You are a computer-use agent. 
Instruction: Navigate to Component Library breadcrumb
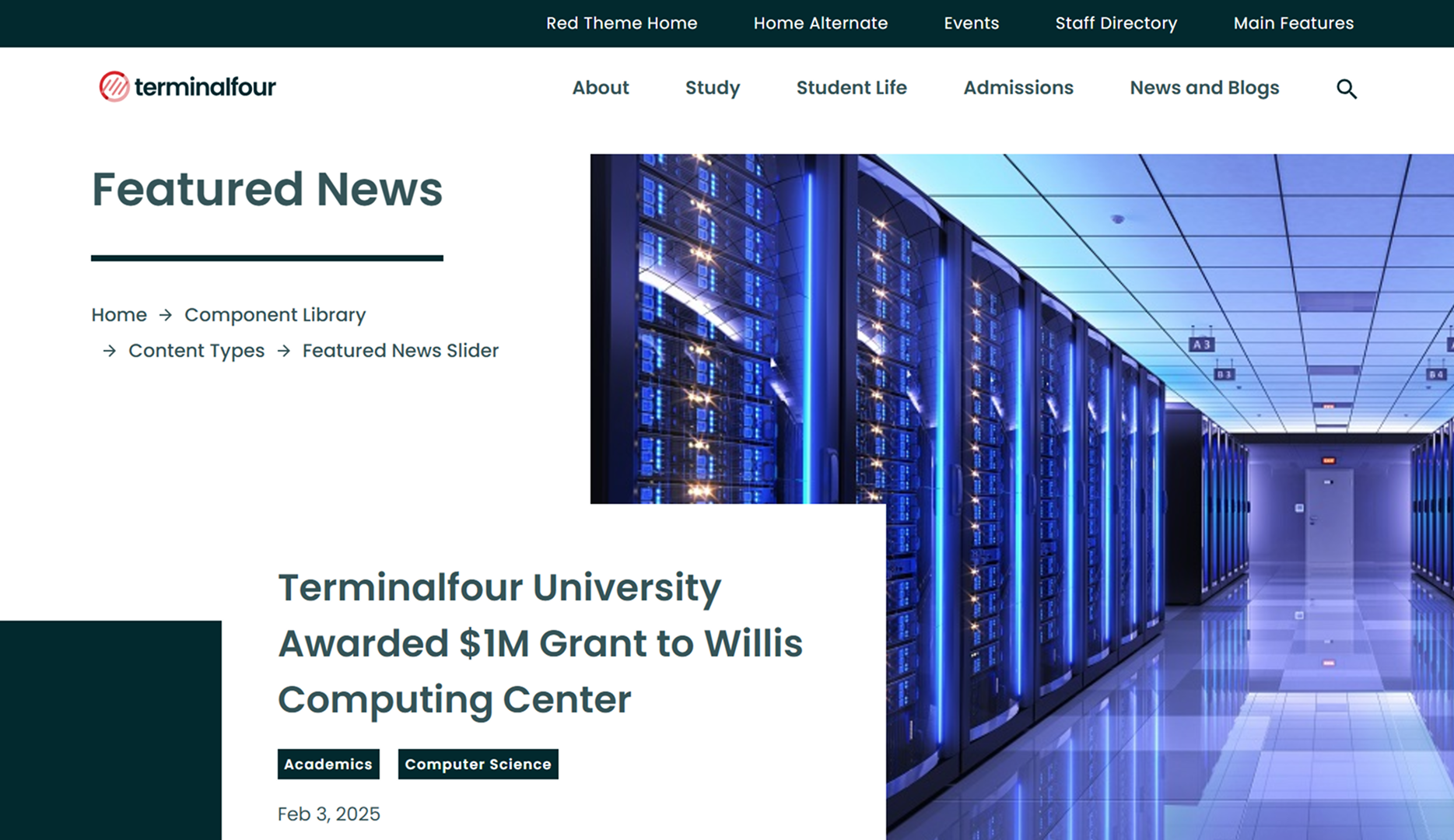click(x=275, y=315)
